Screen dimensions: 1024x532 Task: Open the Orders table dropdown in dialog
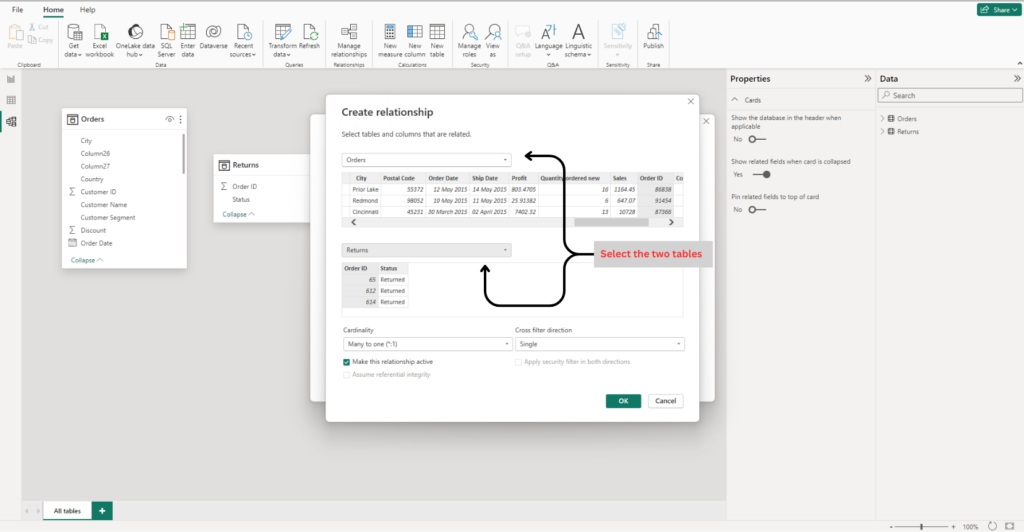click(x=426, y=160)
